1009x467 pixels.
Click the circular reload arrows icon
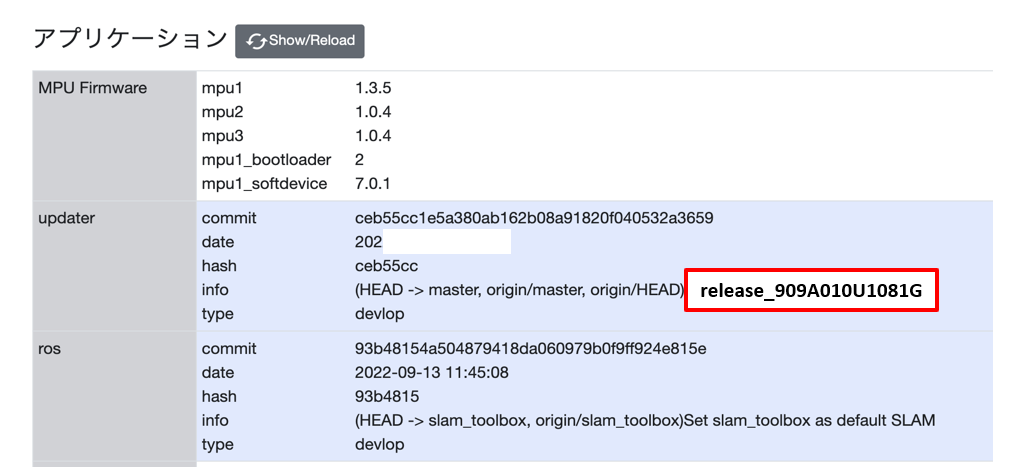click(x=256, y=41)
